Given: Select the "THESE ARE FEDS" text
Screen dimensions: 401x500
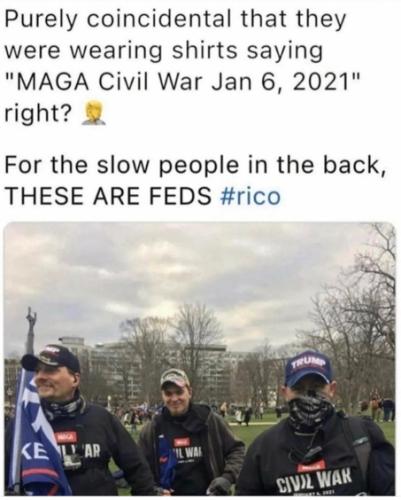Looking at the screenshot, I should point(109,196).
